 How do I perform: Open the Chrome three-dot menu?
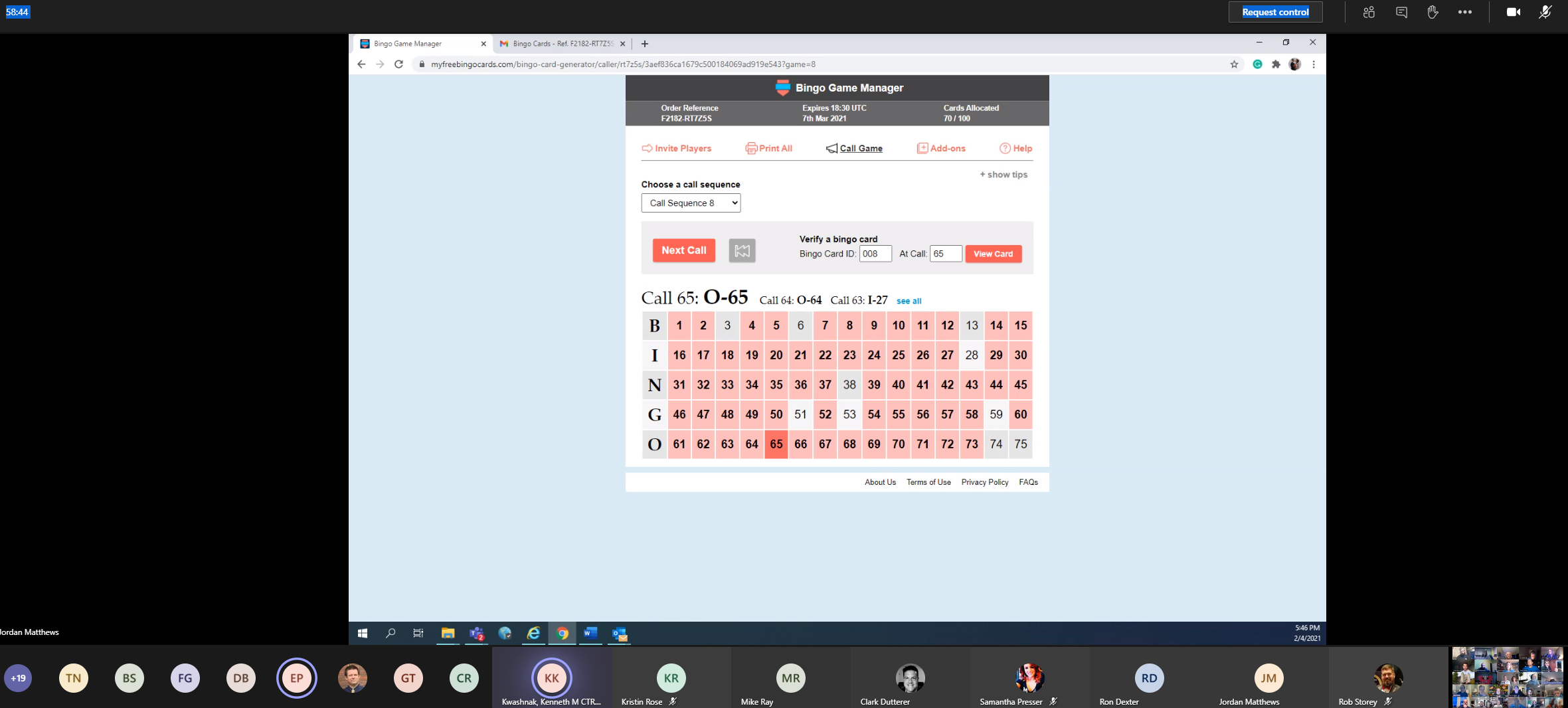(1314, 64)
